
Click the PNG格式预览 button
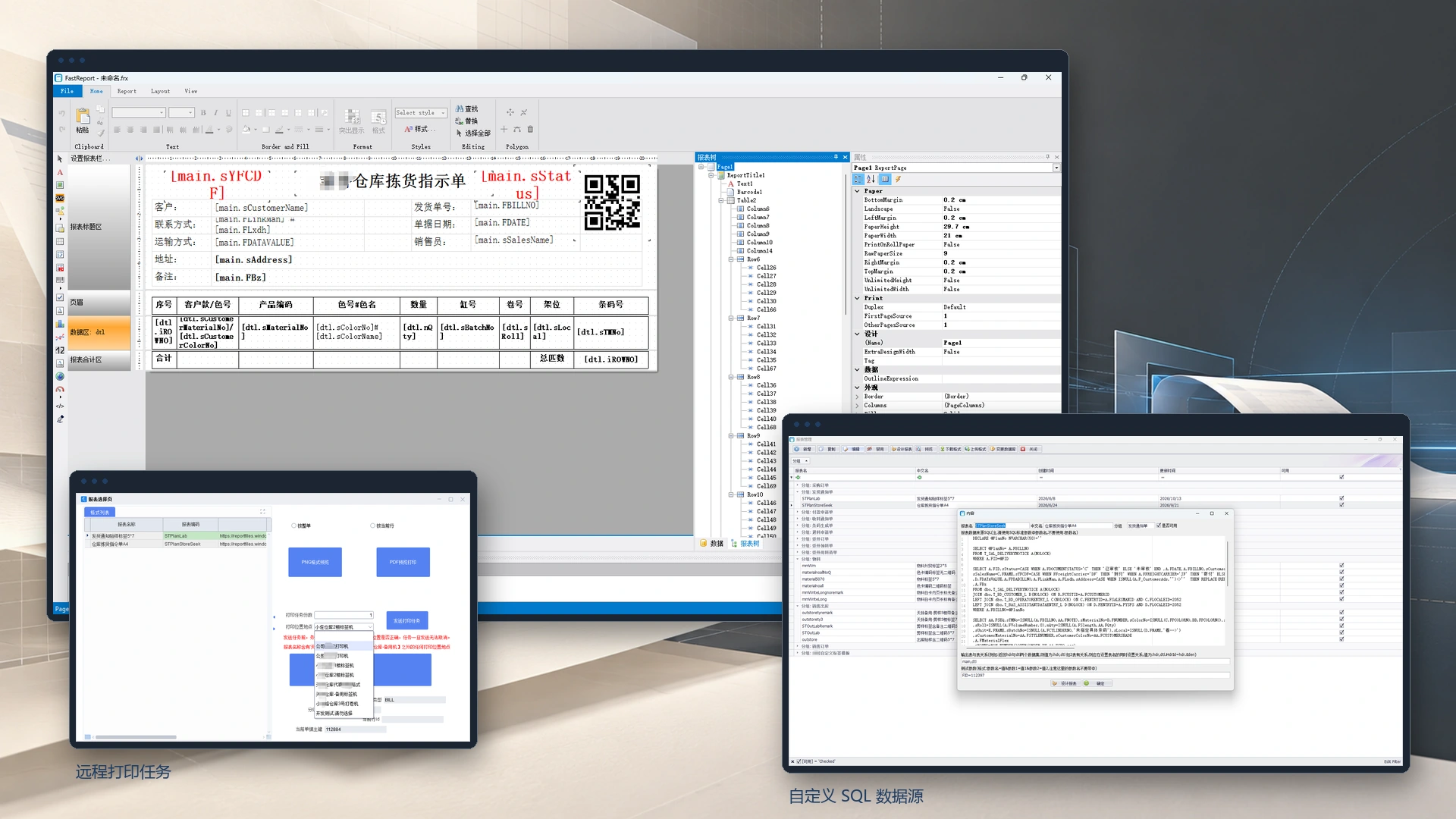pos(315,562)
